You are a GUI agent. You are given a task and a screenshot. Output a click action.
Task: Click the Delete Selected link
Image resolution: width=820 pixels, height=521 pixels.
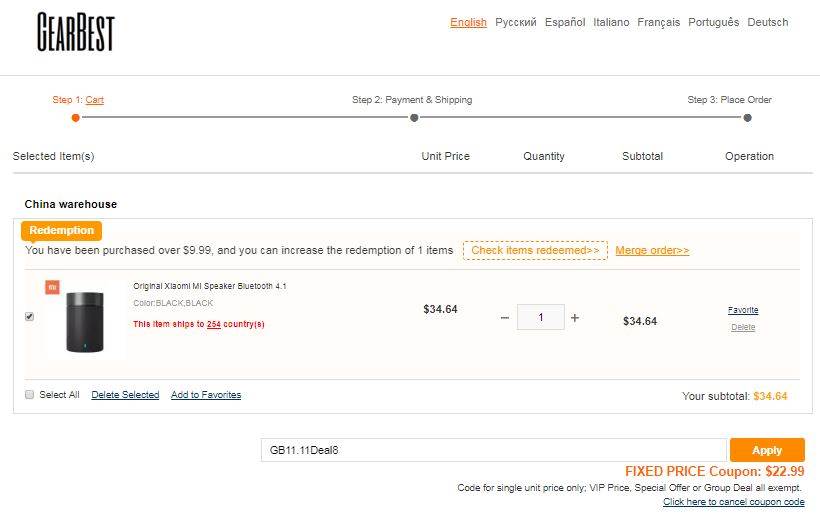tap(125, 395)
